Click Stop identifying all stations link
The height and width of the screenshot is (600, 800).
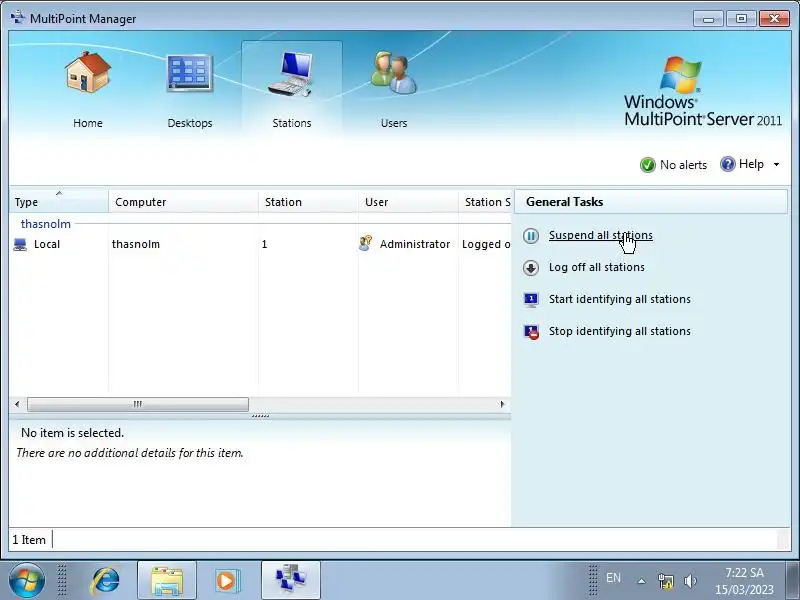(619, 331)
